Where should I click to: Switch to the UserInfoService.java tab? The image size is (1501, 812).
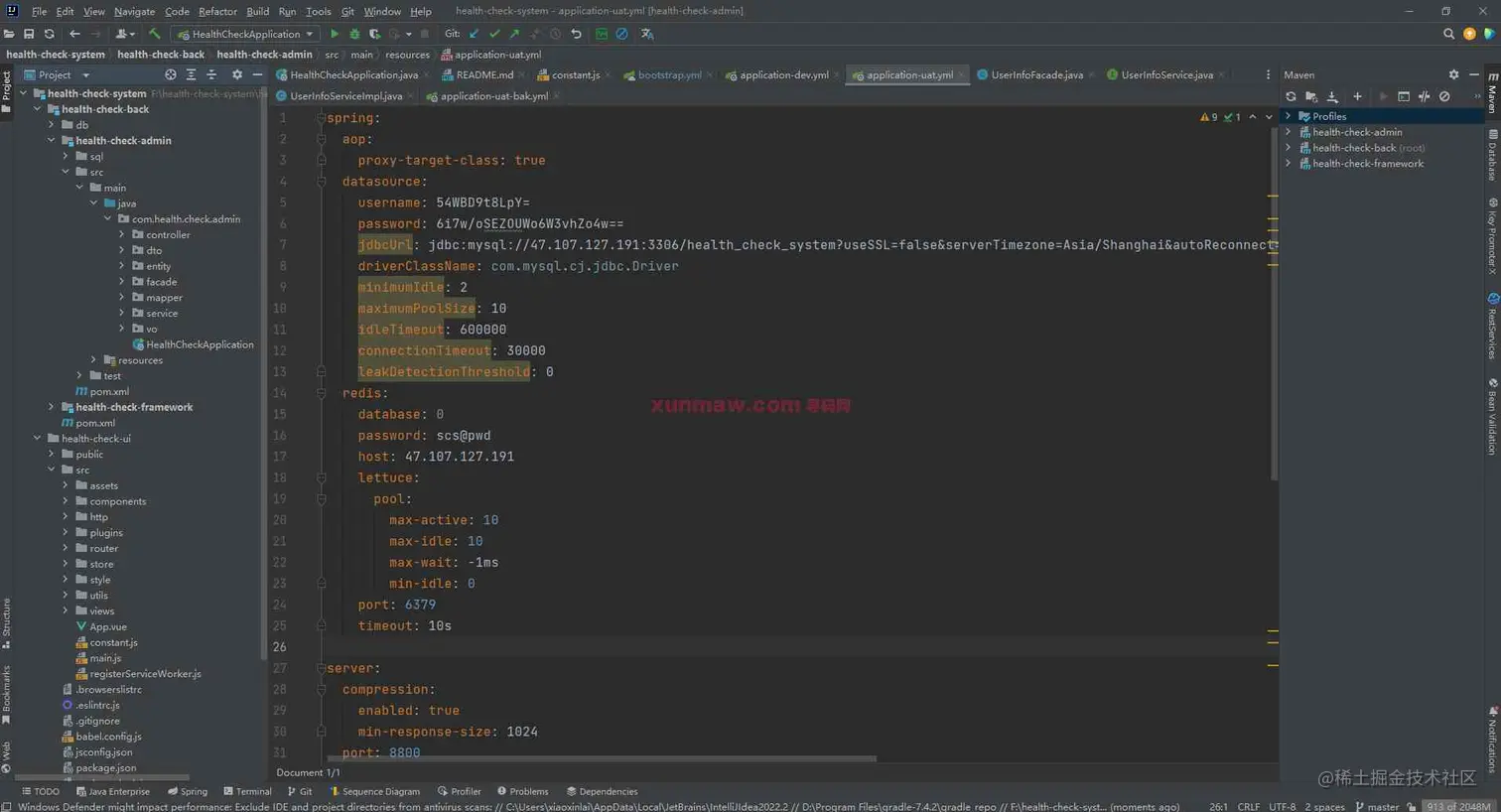coord(1166,74)
